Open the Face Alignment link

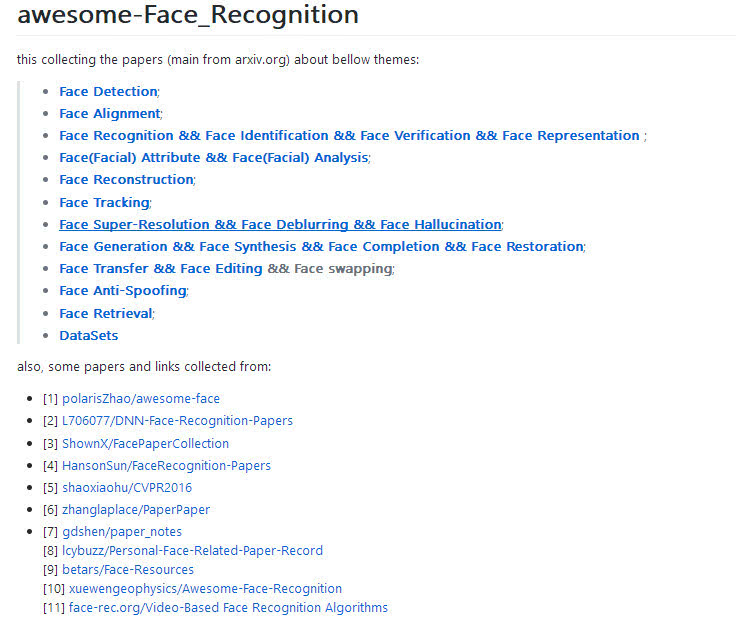109,114
